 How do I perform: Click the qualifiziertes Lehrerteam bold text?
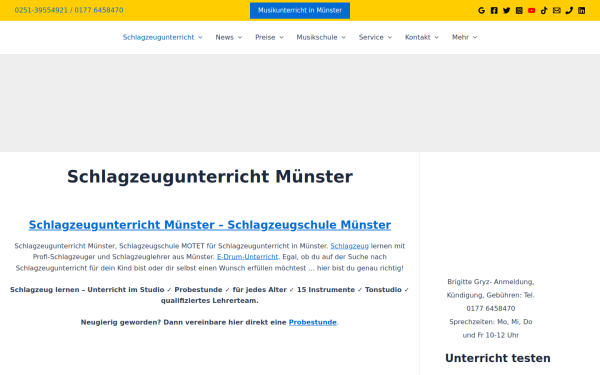(x=210, y=301)
